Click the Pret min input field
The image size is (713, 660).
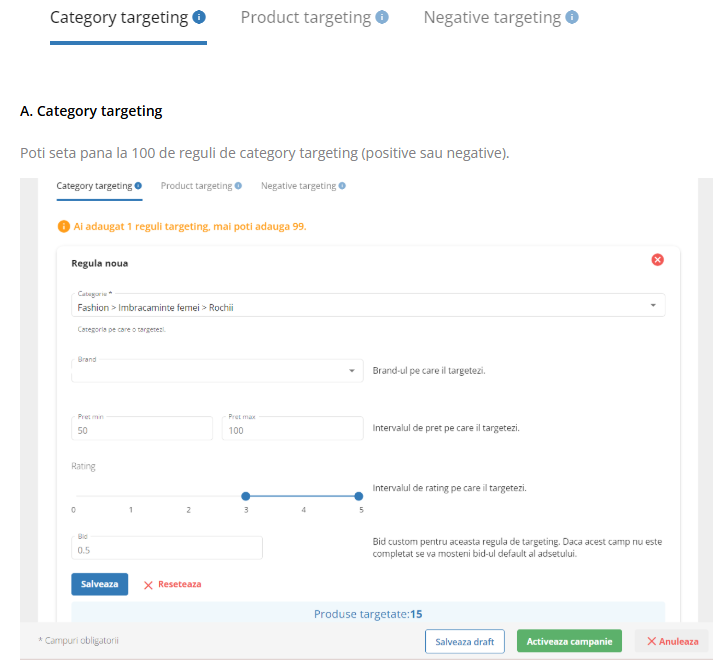pyautogui.click(x=142, y=428)
